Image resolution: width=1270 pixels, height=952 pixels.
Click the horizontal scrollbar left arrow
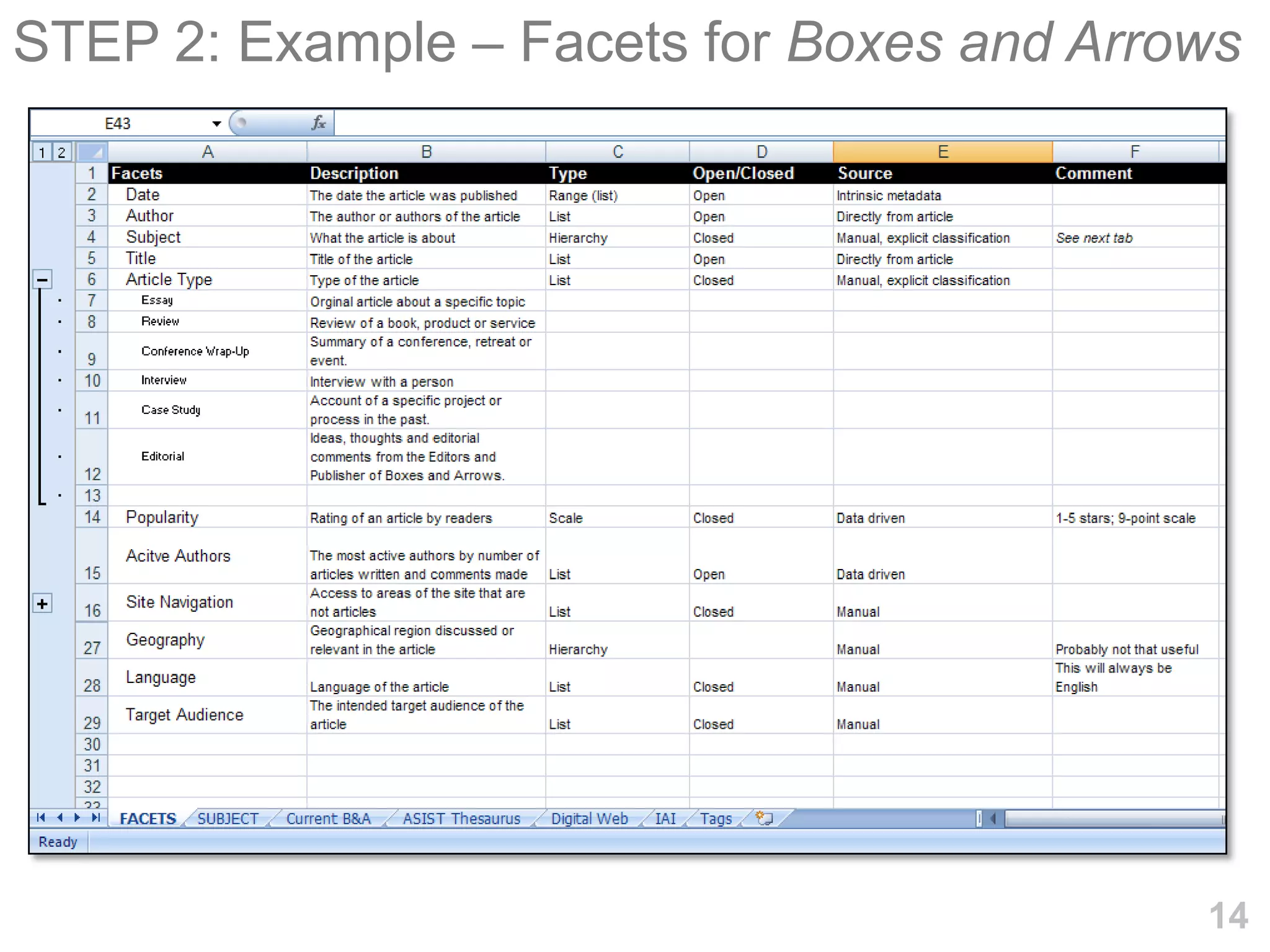point(993,819)
